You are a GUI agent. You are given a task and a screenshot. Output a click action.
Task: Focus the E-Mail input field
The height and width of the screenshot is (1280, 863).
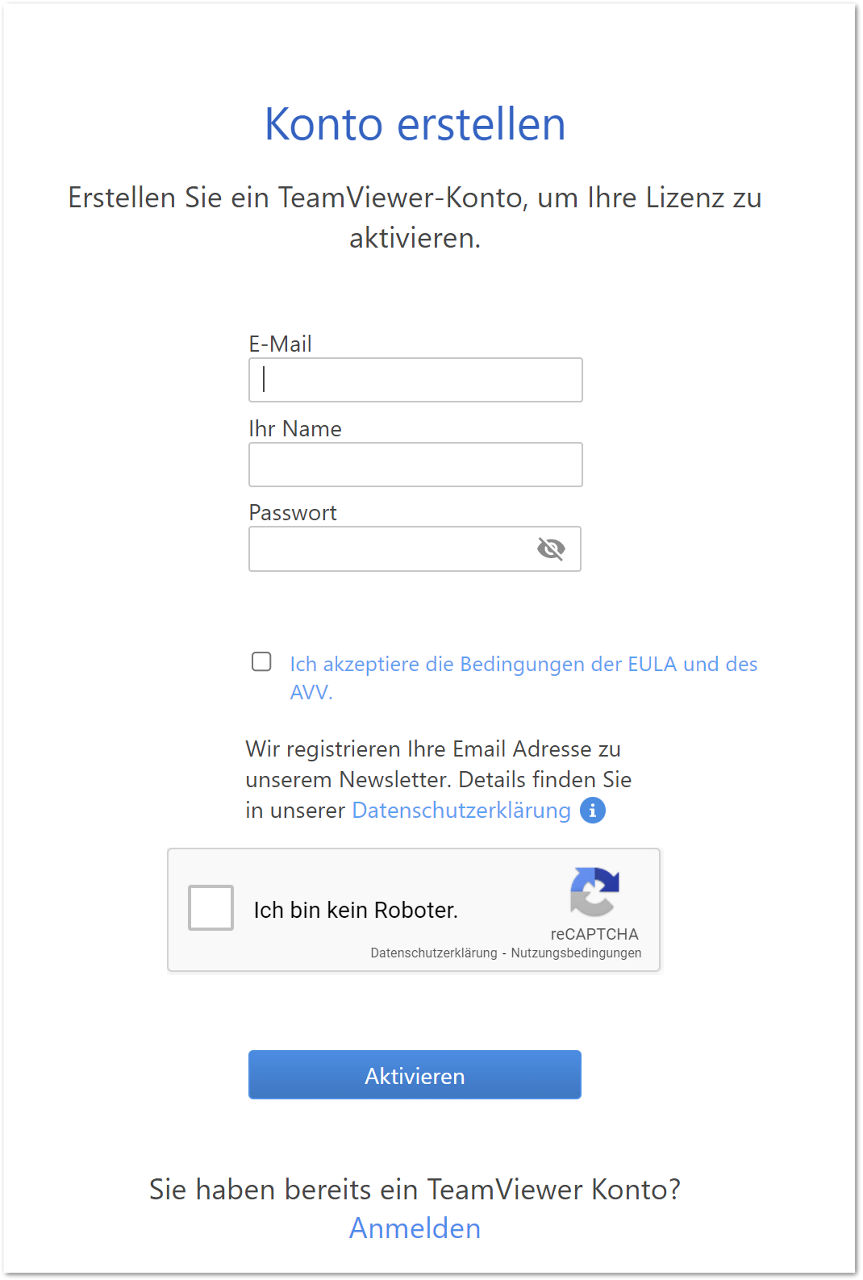415,380
